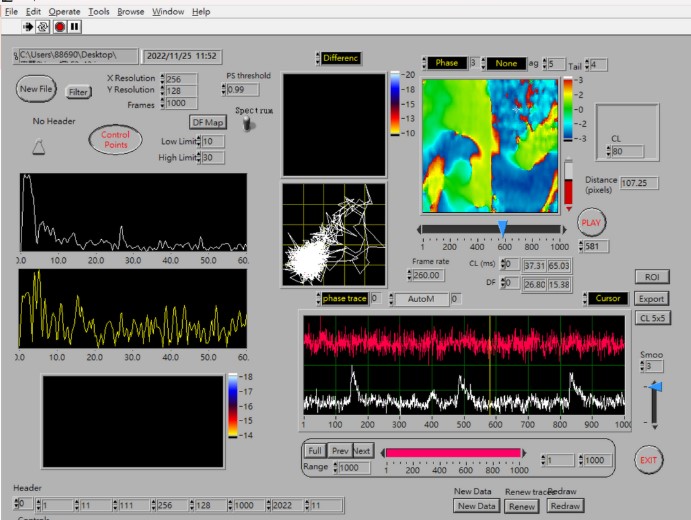
Task: Click the Export button
Action: (x=651, y=299)
